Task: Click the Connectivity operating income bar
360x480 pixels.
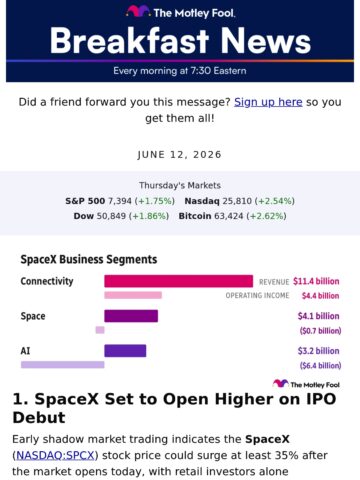Action: (x=133, y=295)
